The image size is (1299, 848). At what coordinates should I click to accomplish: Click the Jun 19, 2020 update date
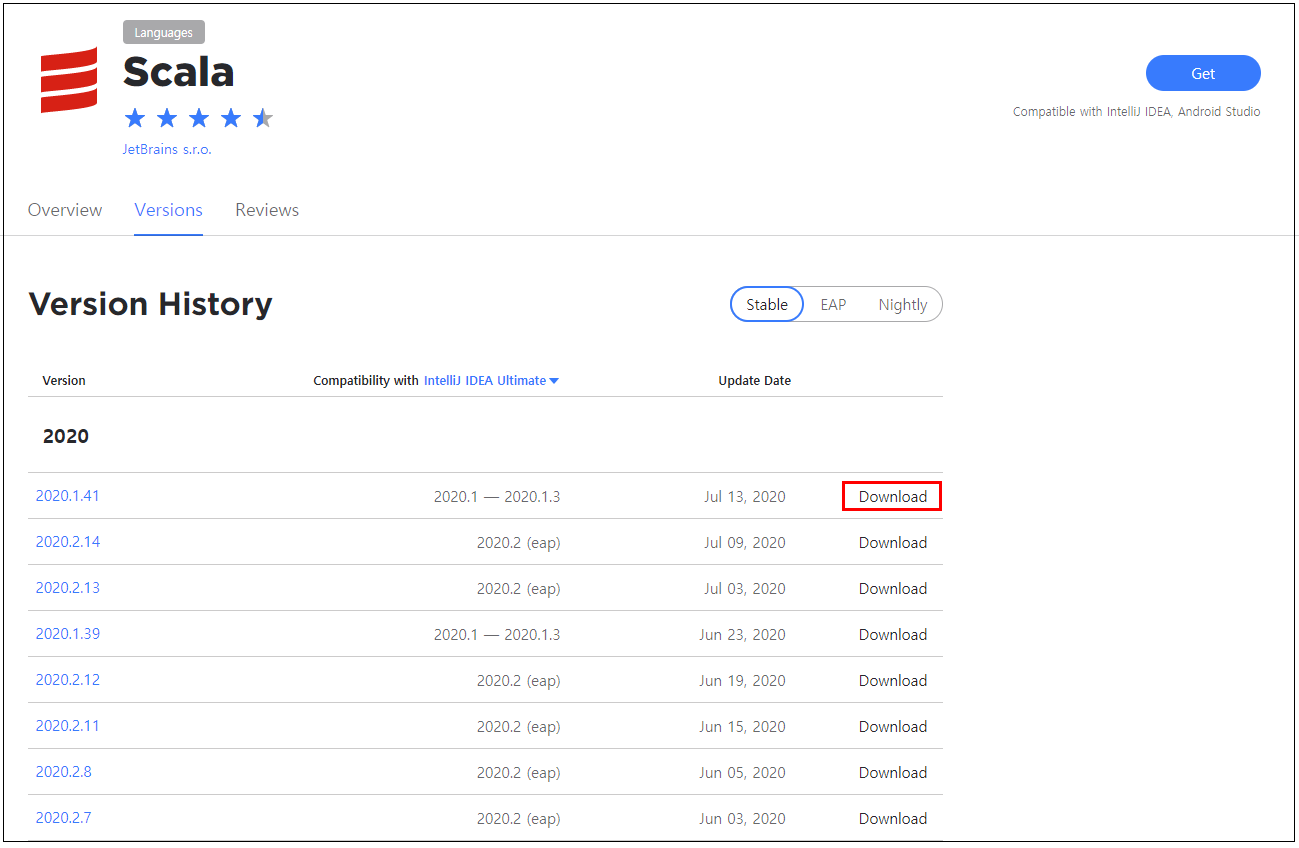[743, 681]
